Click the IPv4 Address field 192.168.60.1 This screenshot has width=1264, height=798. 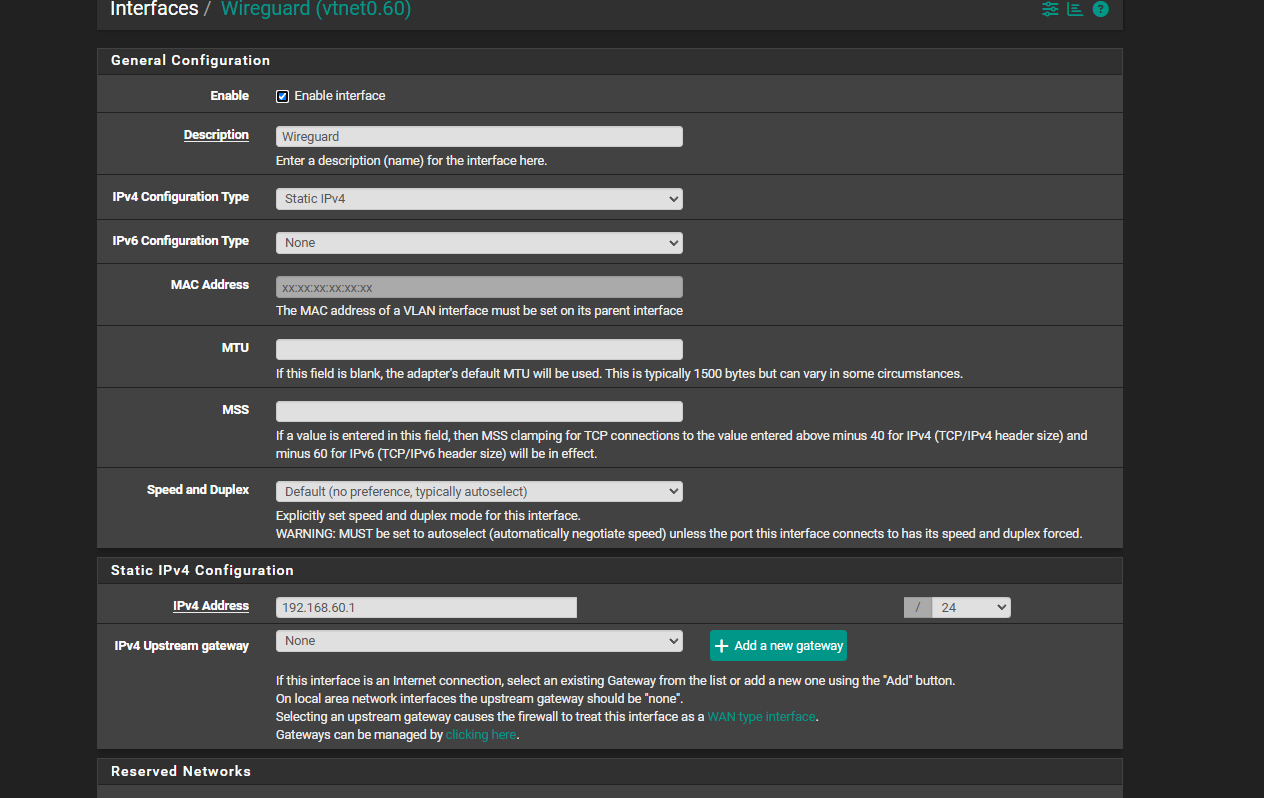point(426,607)
